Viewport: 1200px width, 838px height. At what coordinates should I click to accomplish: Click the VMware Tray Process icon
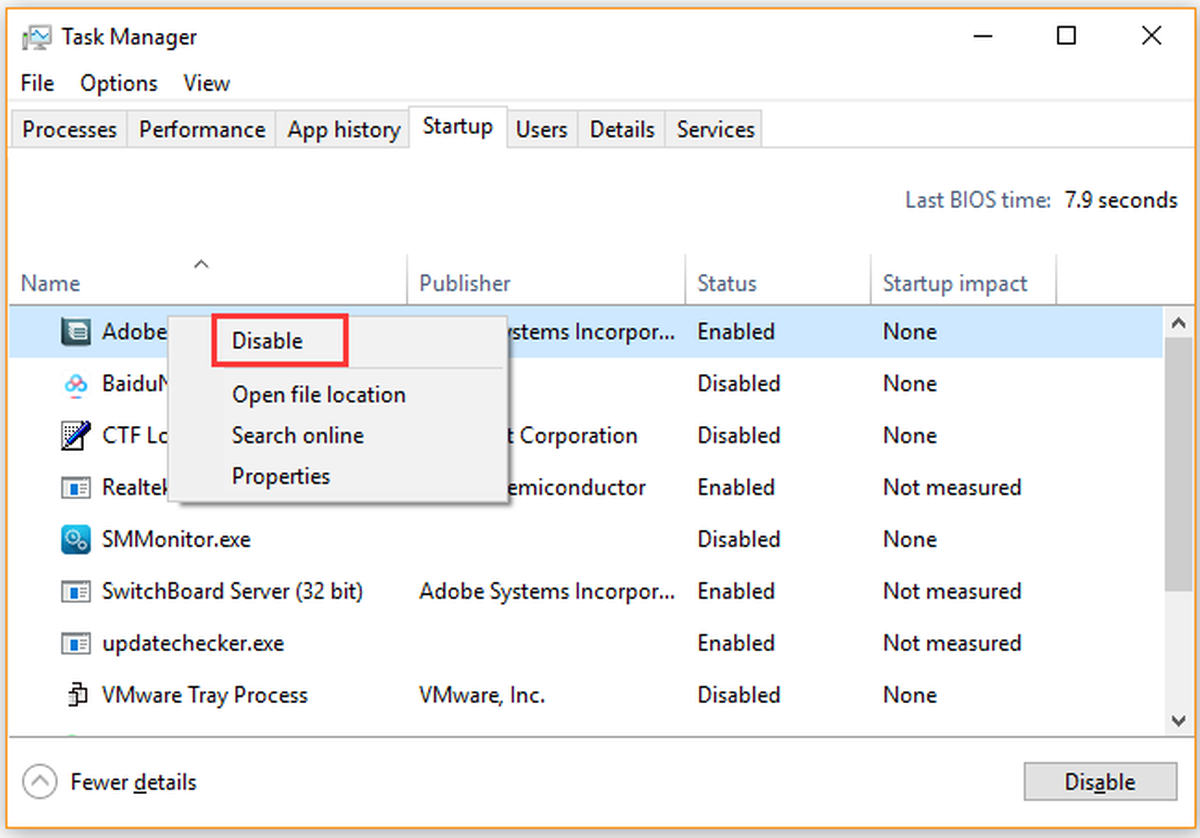76,696
